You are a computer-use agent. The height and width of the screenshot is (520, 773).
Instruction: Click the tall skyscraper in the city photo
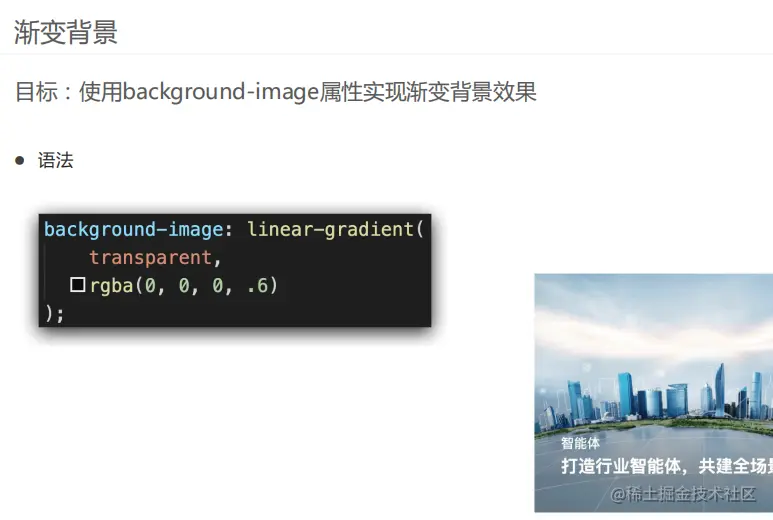(x=720, y=389)
